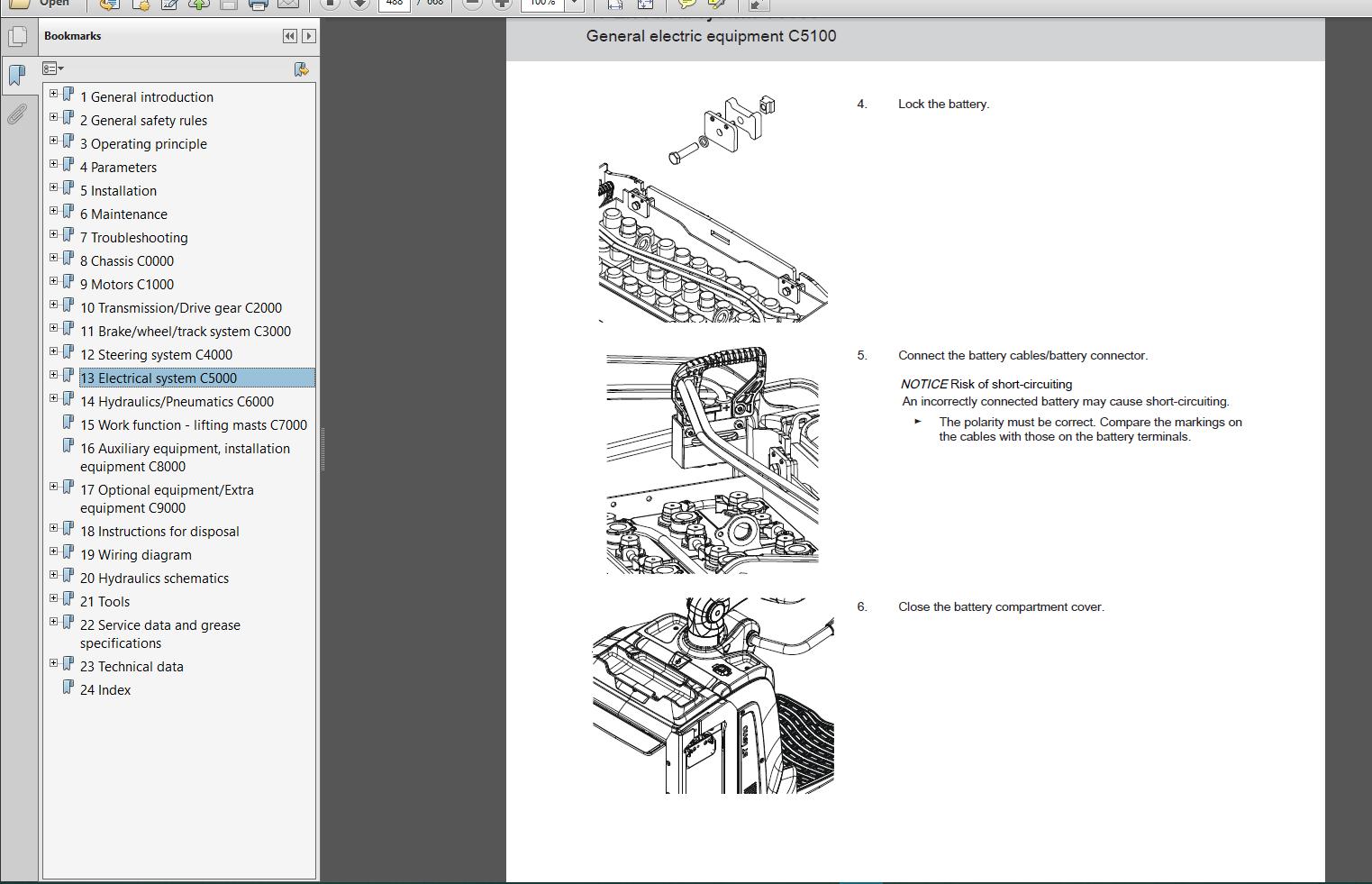Screen dimensions: 1372x884
Task: Go to bookmark 16 Auxiliary equipment C8000
Action: click(185, 458)
